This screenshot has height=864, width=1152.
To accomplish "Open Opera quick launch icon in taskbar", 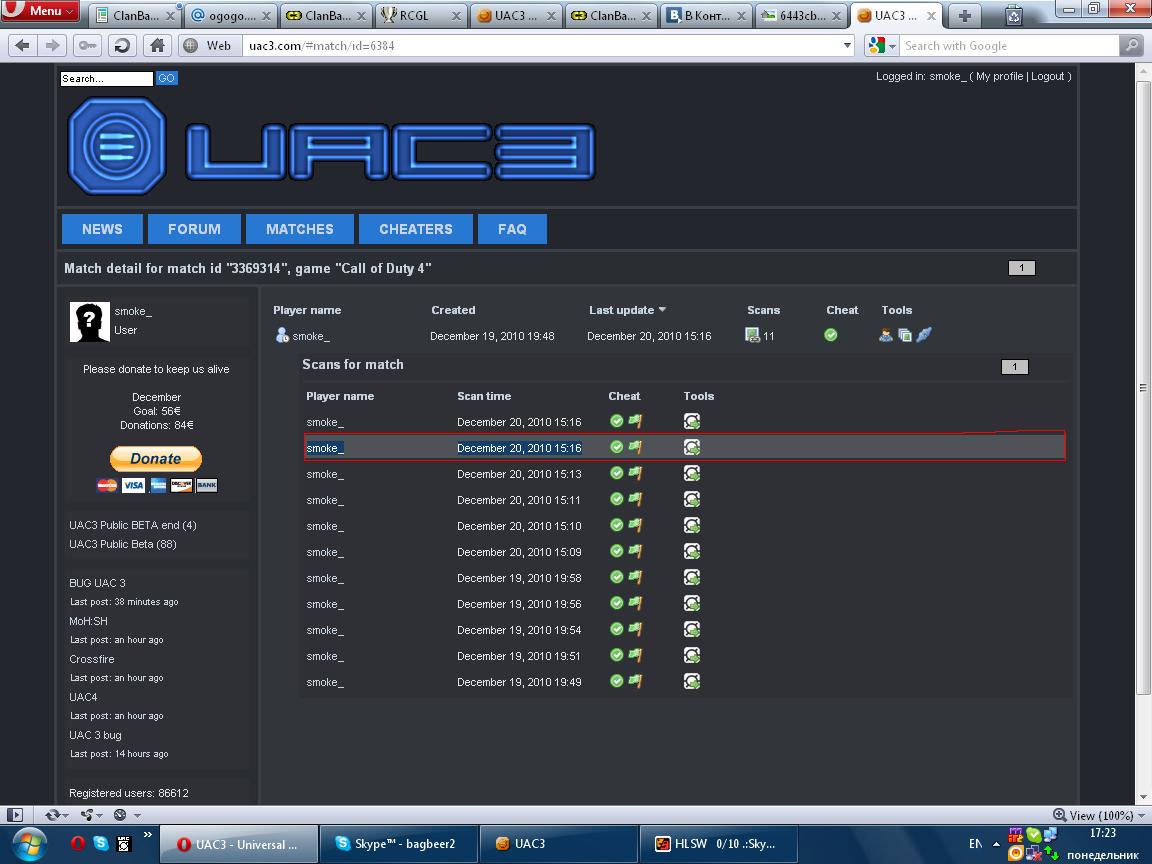I will pyautogui.click(x=77, y=843).
